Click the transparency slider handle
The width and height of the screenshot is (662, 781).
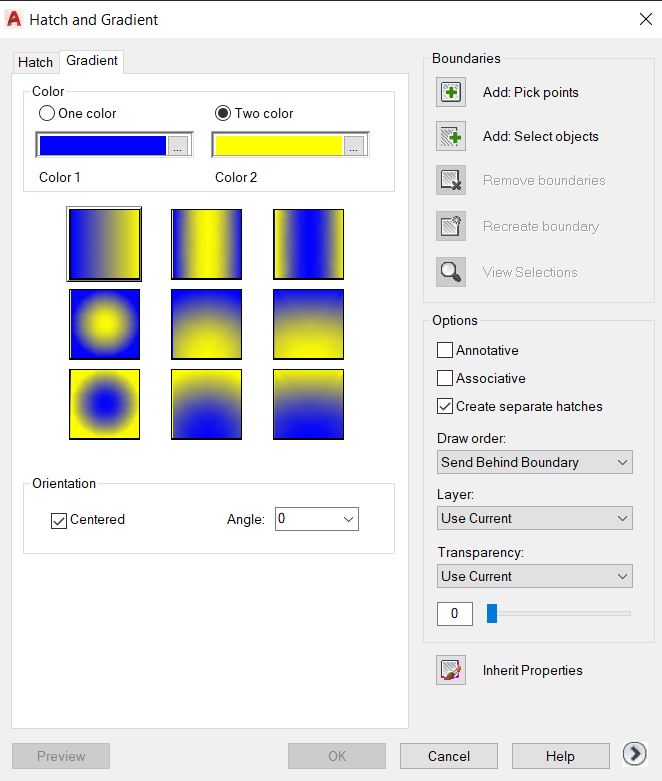[492, 613]
